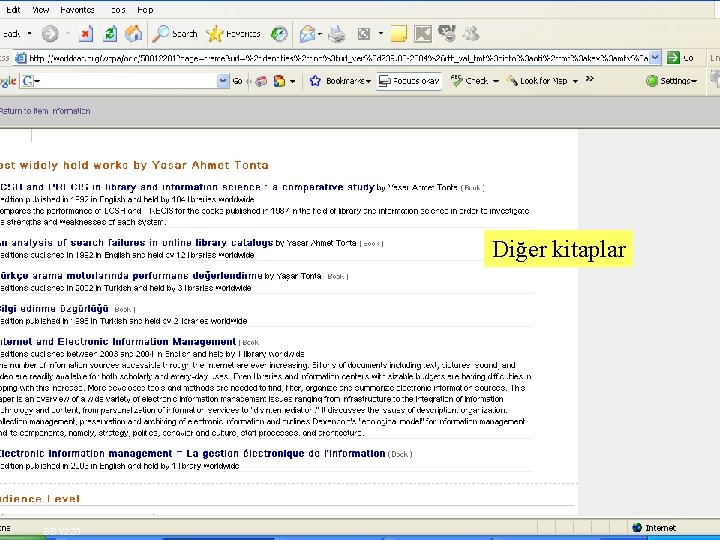Open Internet and Electronic Information Management link
Image resolution: width=720 pixels, height=540 pixels.
point(118,342)
